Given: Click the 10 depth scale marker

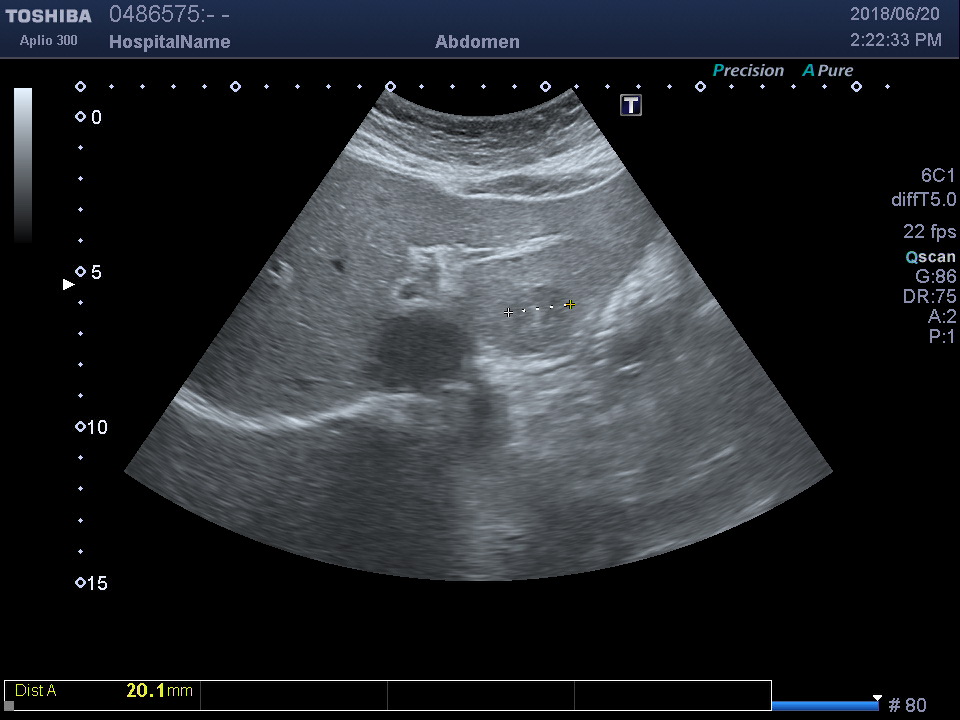Looking at the screenshot, I should pyautogui.click(x=92, y=427).
